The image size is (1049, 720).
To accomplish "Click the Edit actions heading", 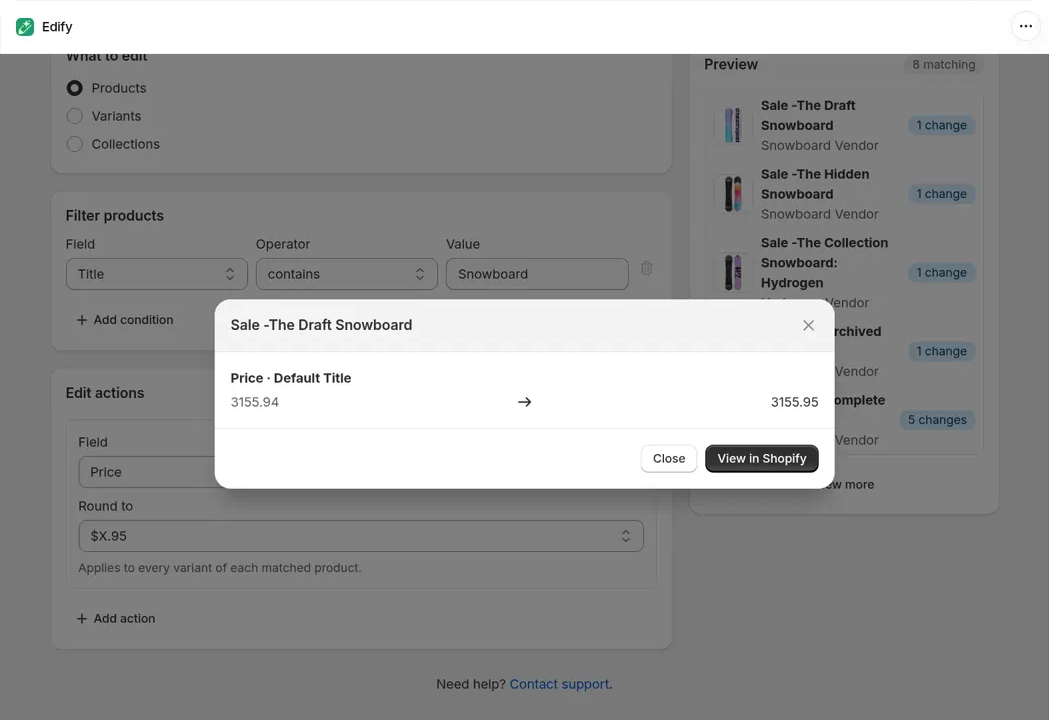I will (x=105, y=393).
